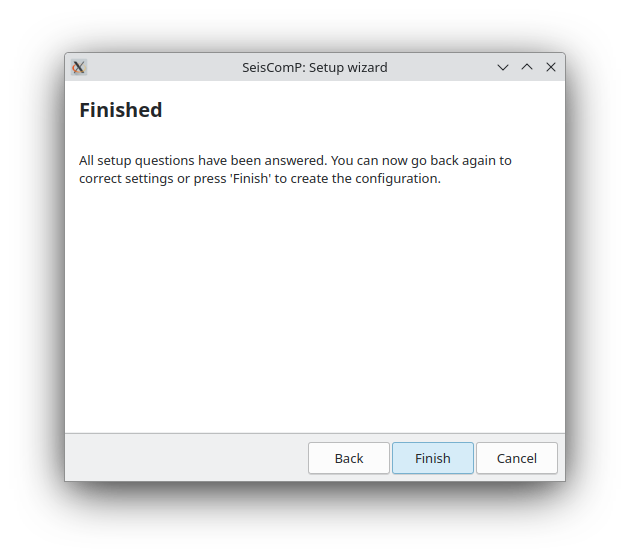This screenshot has width=630, height=558.
Task: Select the words 'correct settings' in the text
Action: pyautogui.click(x=126, y=179)
